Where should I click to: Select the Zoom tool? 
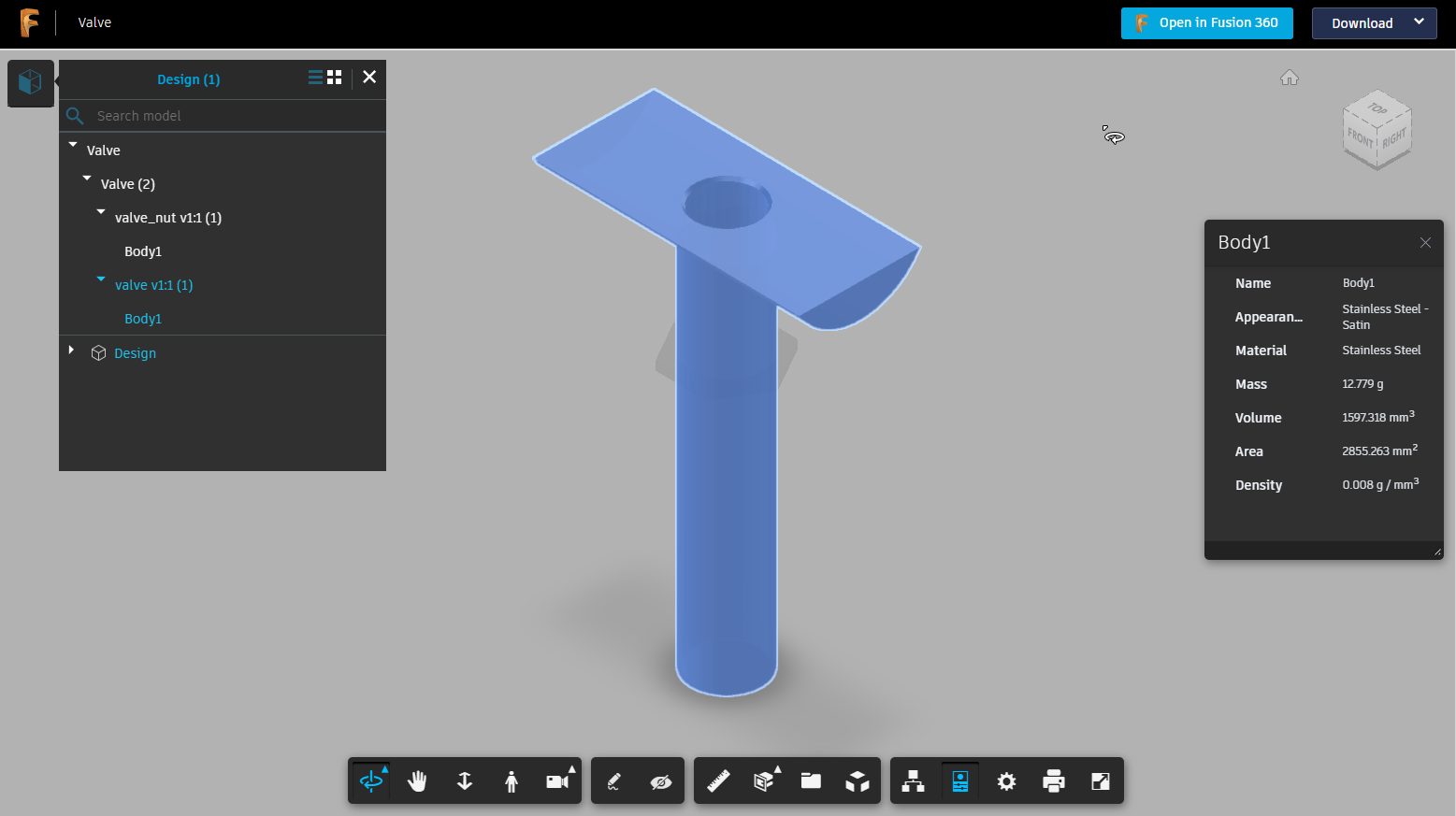pyautogui.click(x=465, y=780)
